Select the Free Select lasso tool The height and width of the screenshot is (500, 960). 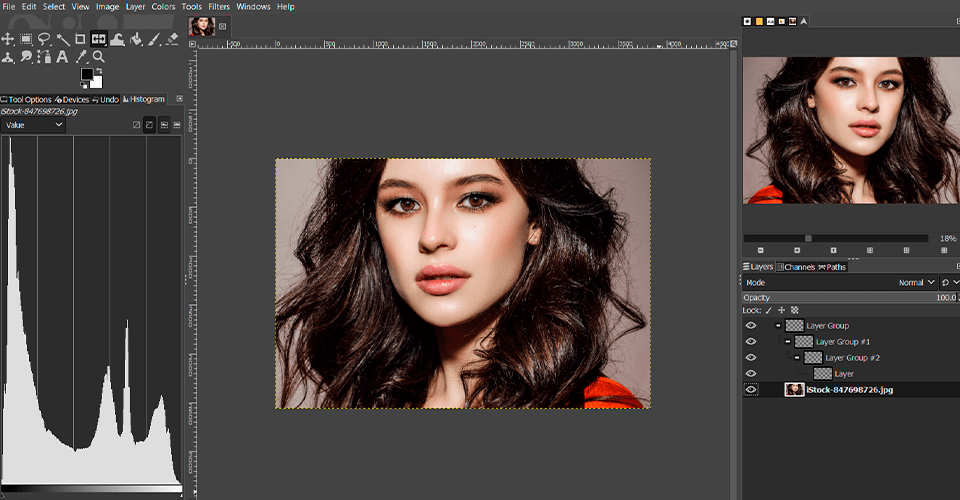[x=45, y=39]
